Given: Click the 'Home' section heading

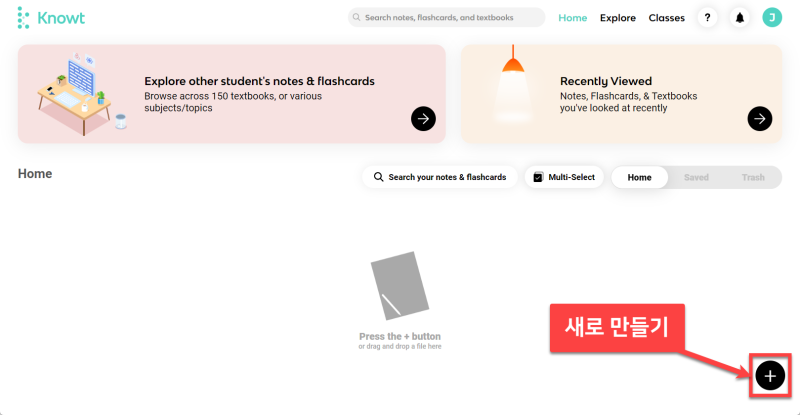Looking at the screenshot, I should tap(35, 174).
